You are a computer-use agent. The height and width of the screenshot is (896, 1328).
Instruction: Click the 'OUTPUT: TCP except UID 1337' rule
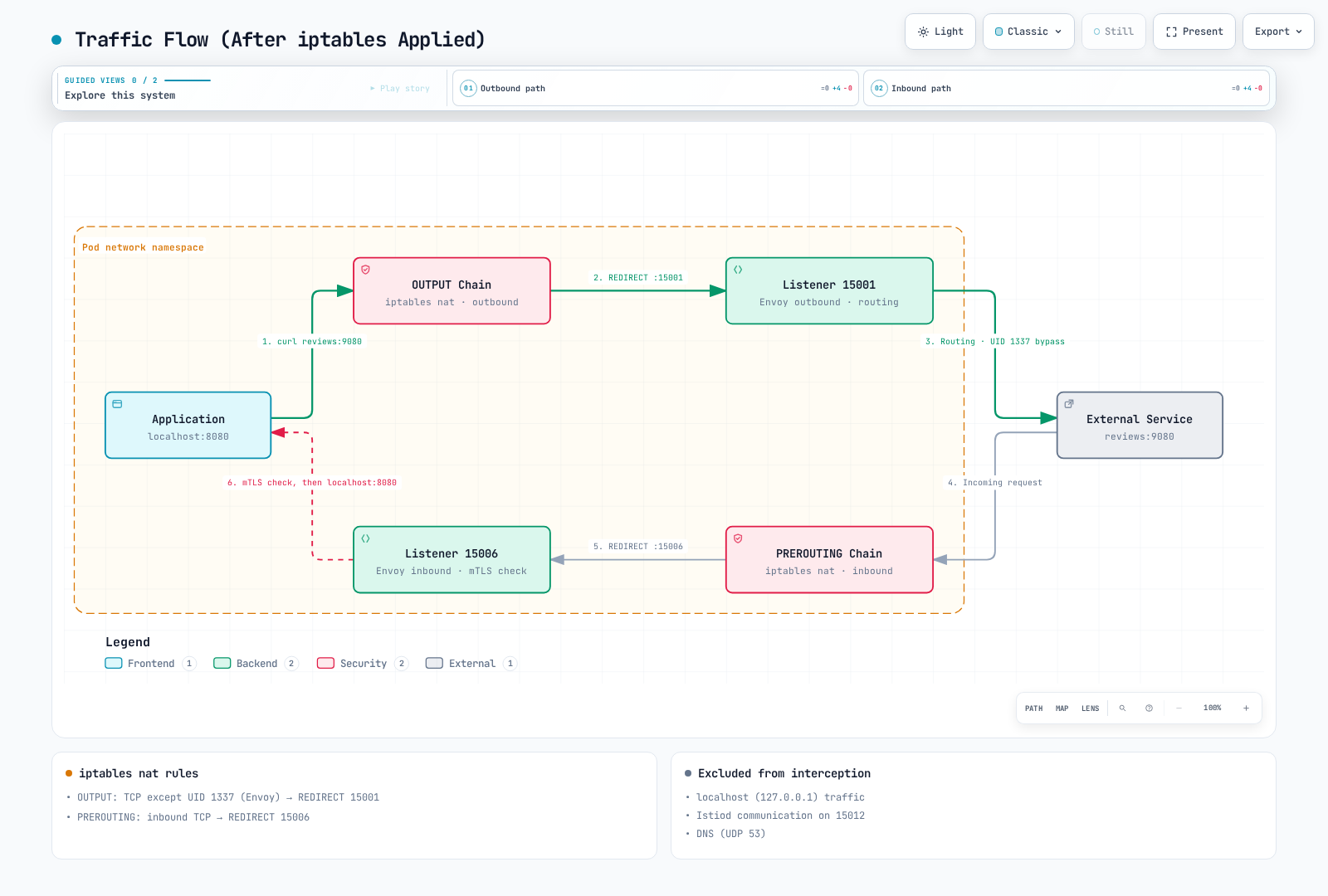click(x=228, y=797)
